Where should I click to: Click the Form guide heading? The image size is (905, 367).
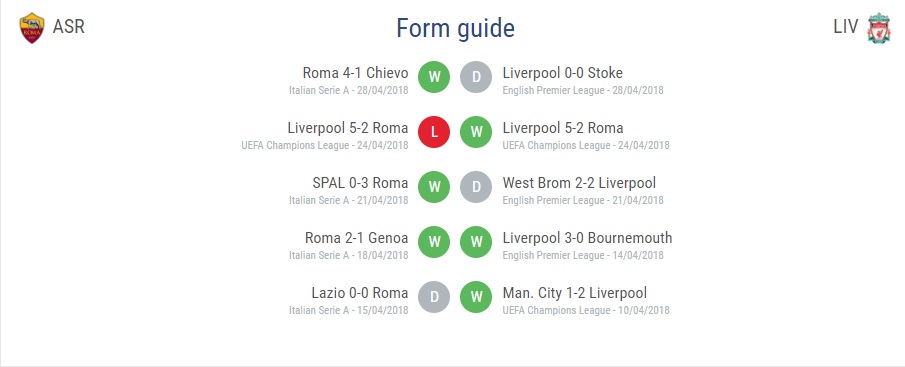point(455,28)
